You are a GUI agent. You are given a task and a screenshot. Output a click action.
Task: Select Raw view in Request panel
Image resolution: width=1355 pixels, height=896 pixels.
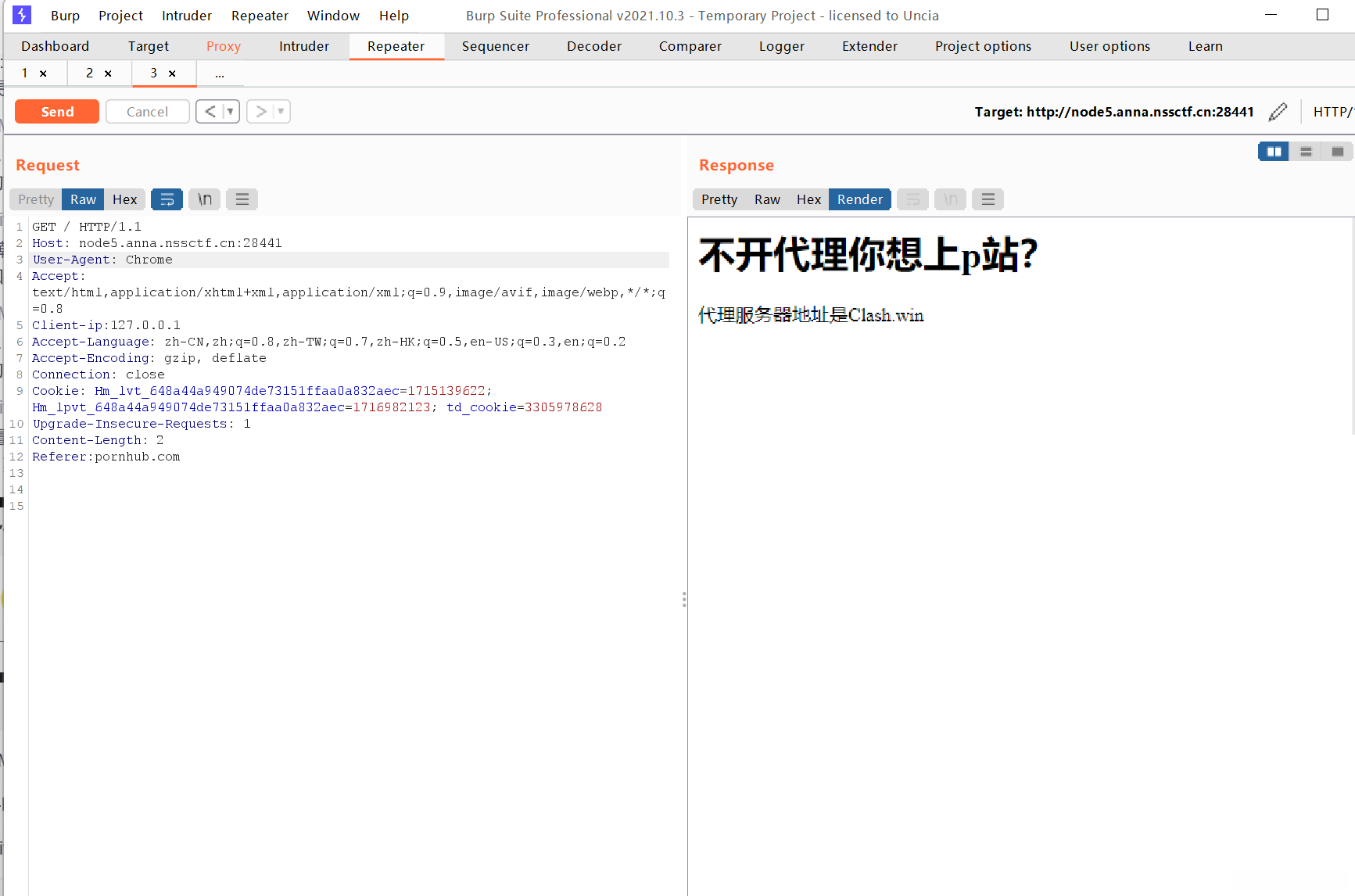(x=83, y=199)
